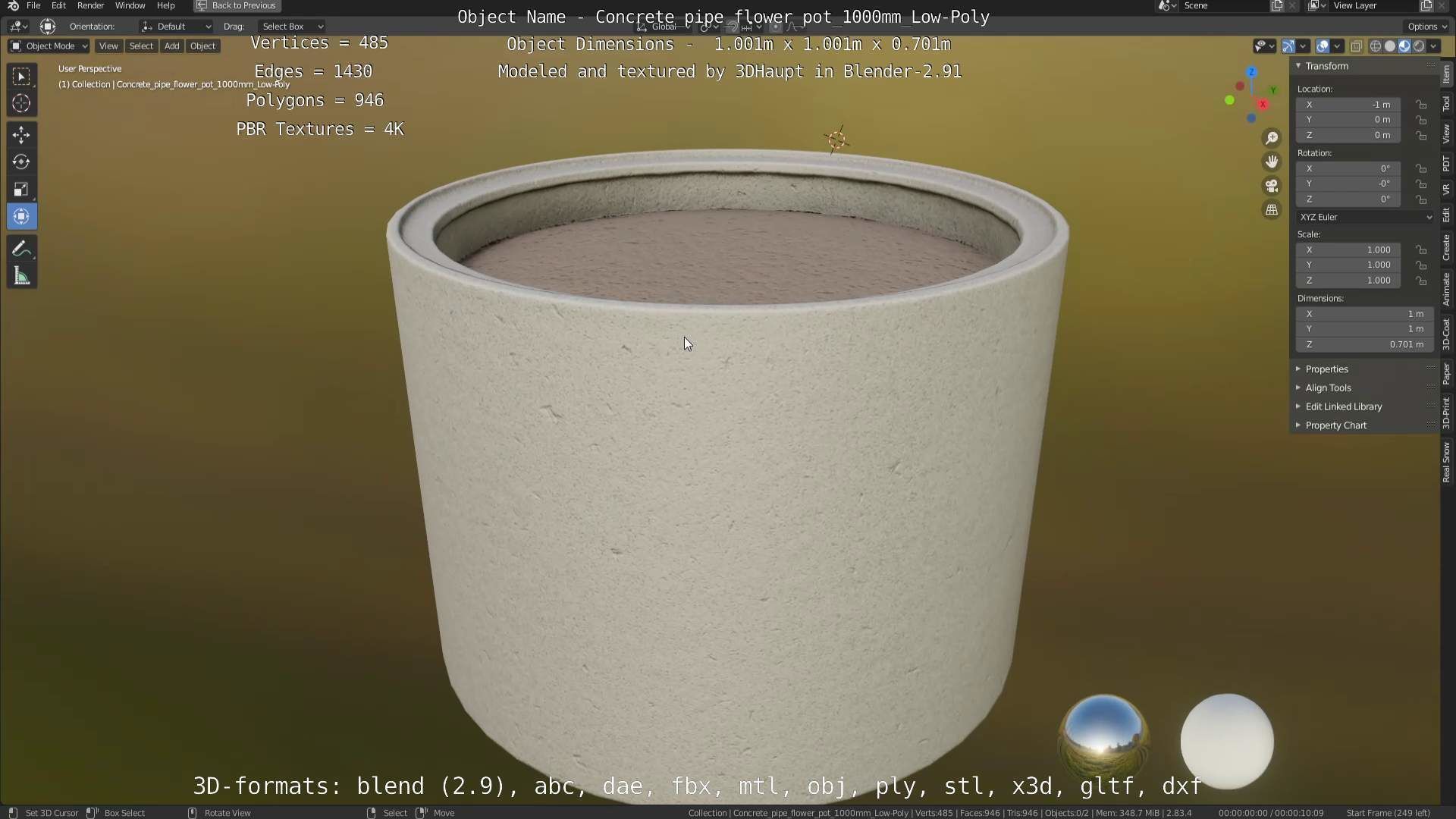Choose the Move tool in toolbar

21,135
